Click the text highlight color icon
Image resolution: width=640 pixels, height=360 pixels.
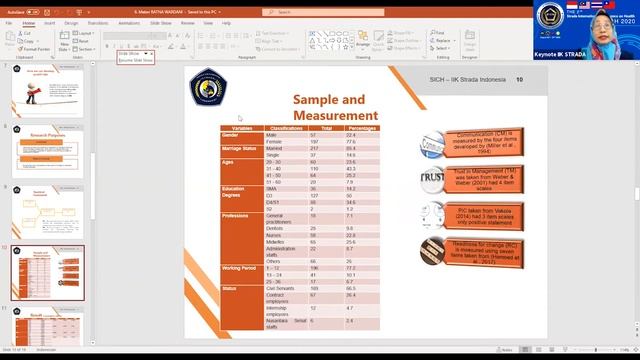(x=171, y=47)
